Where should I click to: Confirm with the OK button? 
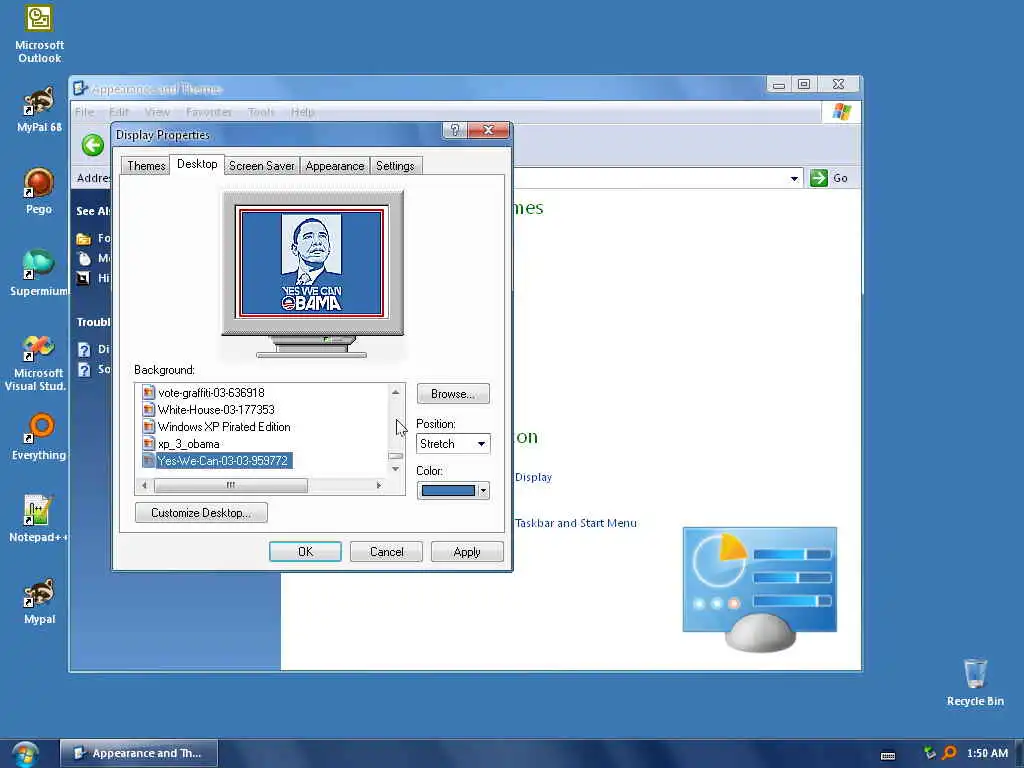pyautogui.click(x=305, y=552)
